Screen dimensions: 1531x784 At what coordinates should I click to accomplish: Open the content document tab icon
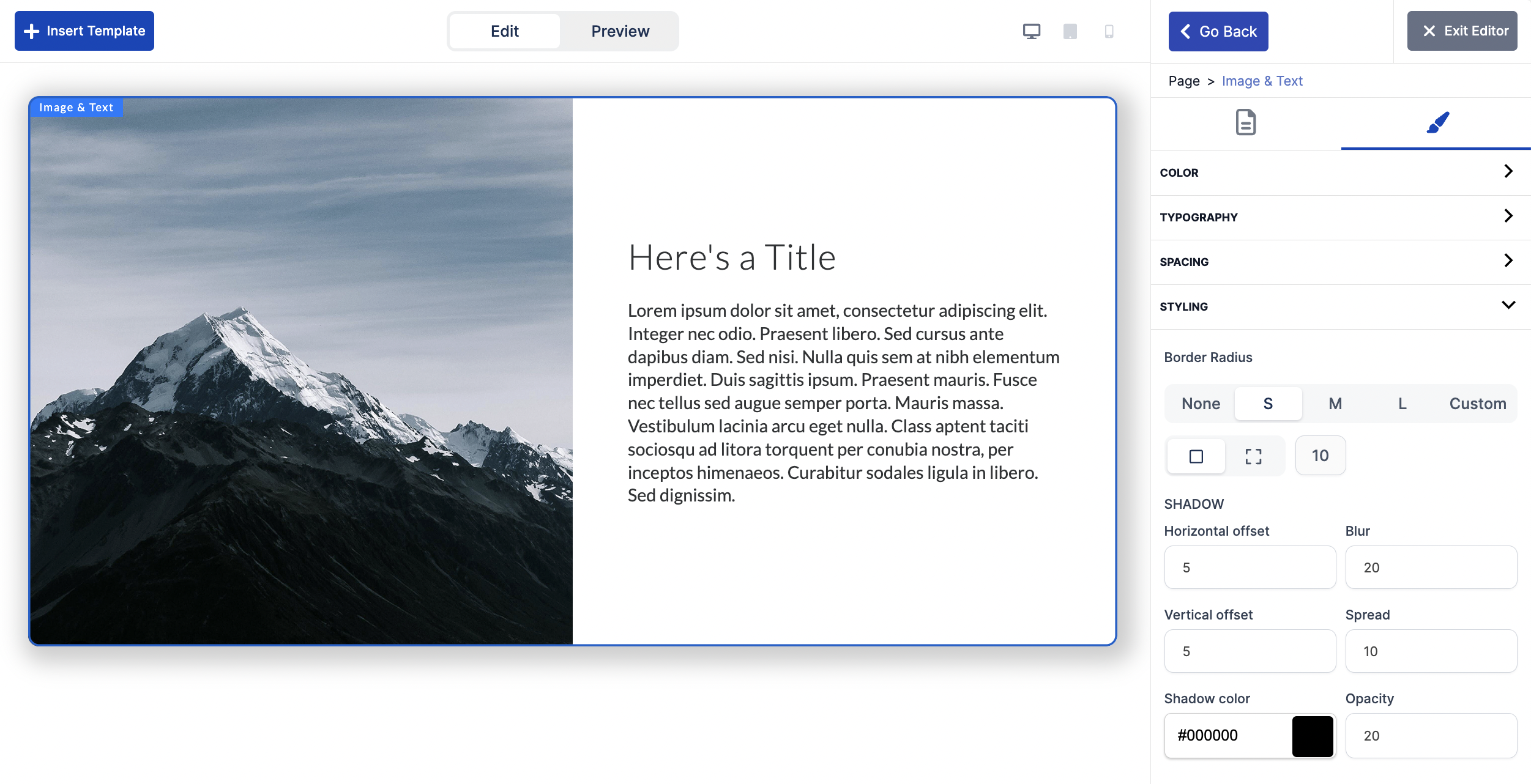point(1245,122)
